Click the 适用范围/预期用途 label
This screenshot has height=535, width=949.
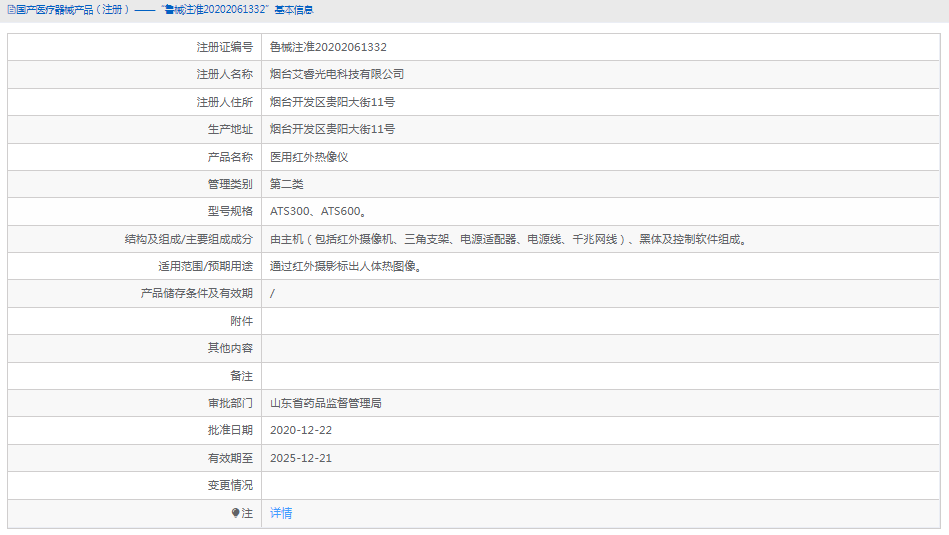point(206,267)
